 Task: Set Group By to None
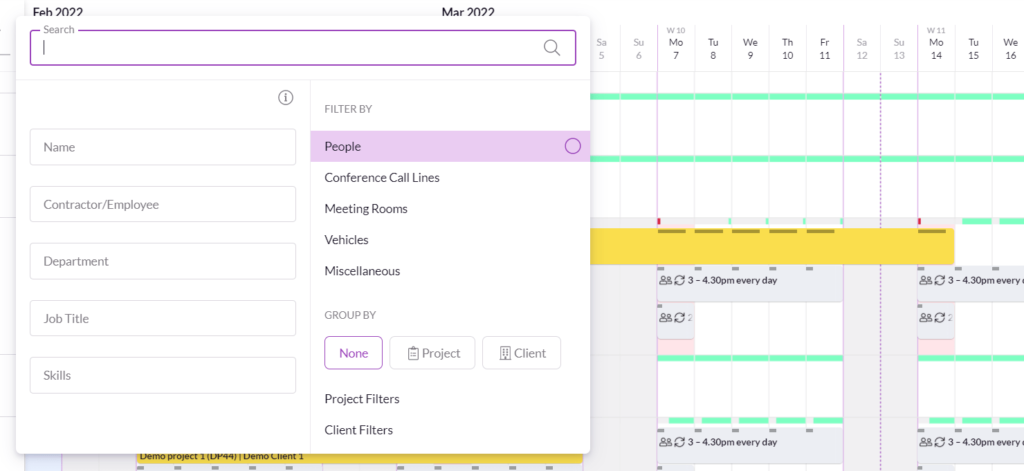(x=353, y=353)
